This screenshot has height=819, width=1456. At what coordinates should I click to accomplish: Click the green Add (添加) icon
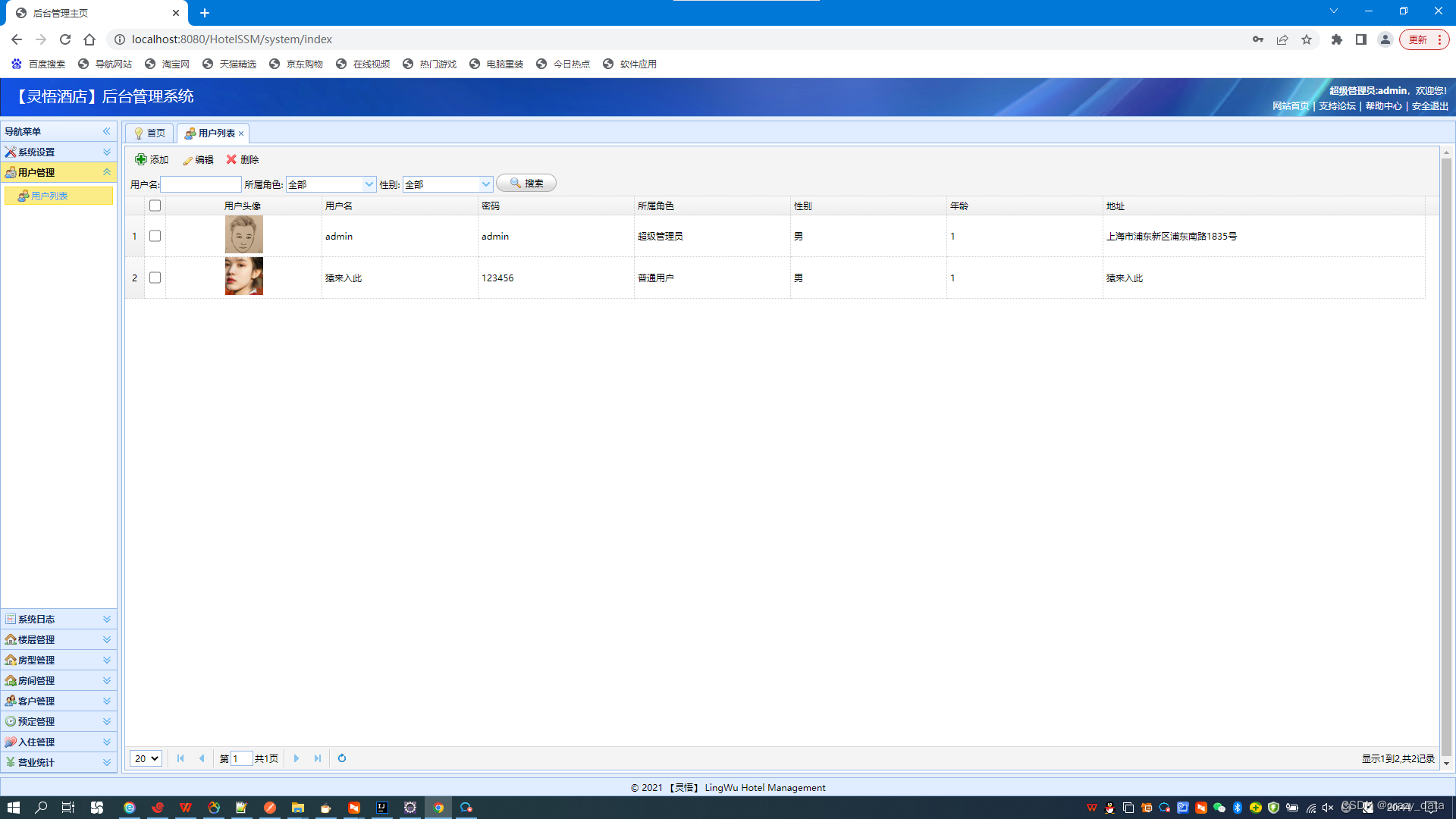point(141,159)
